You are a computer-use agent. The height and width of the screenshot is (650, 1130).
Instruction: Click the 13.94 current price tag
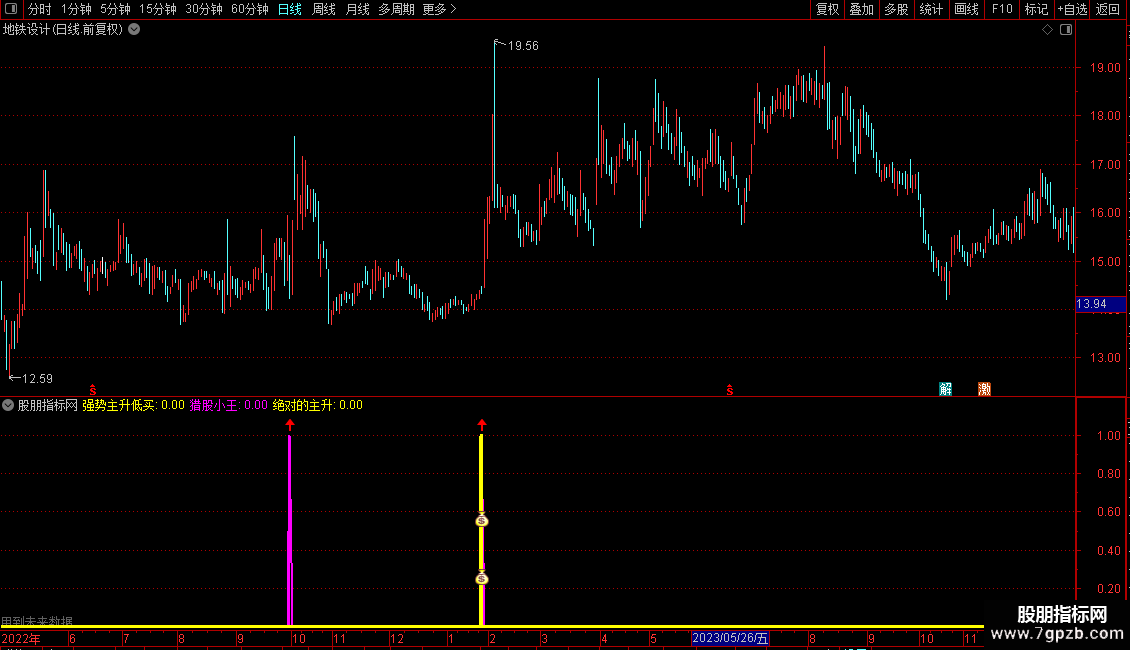click(x=1100, y=304)
